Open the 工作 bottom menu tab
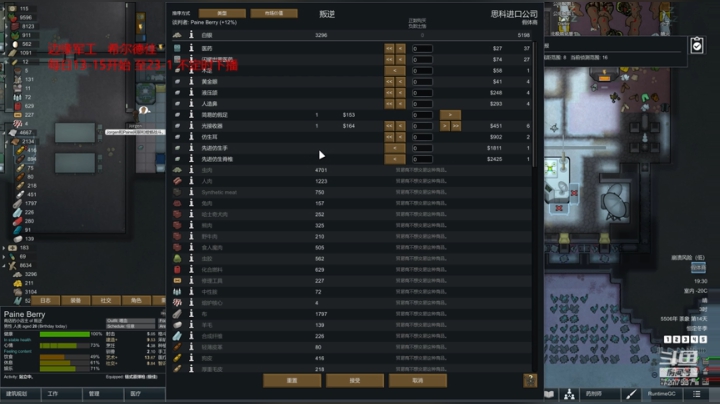The width and height of the screenshot is (720, 404). 62,394
